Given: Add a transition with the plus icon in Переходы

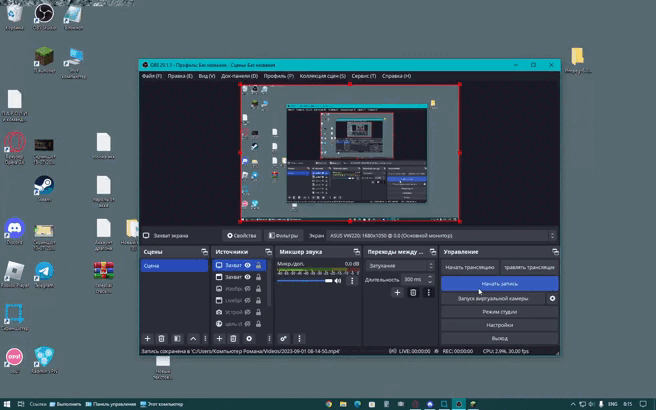Looking at the screenshot, I should [397, 292].
